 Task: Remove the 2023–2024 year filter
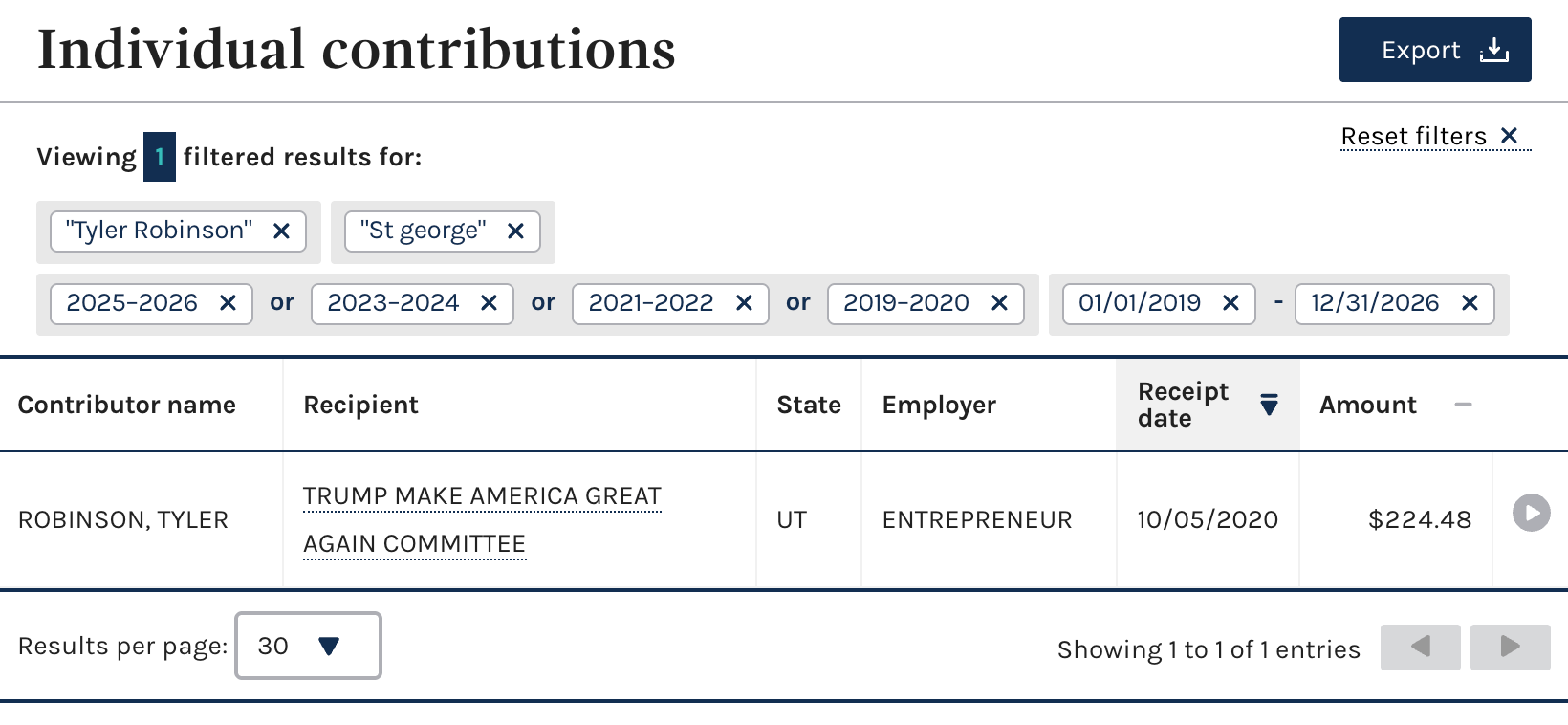pos(489,303)
